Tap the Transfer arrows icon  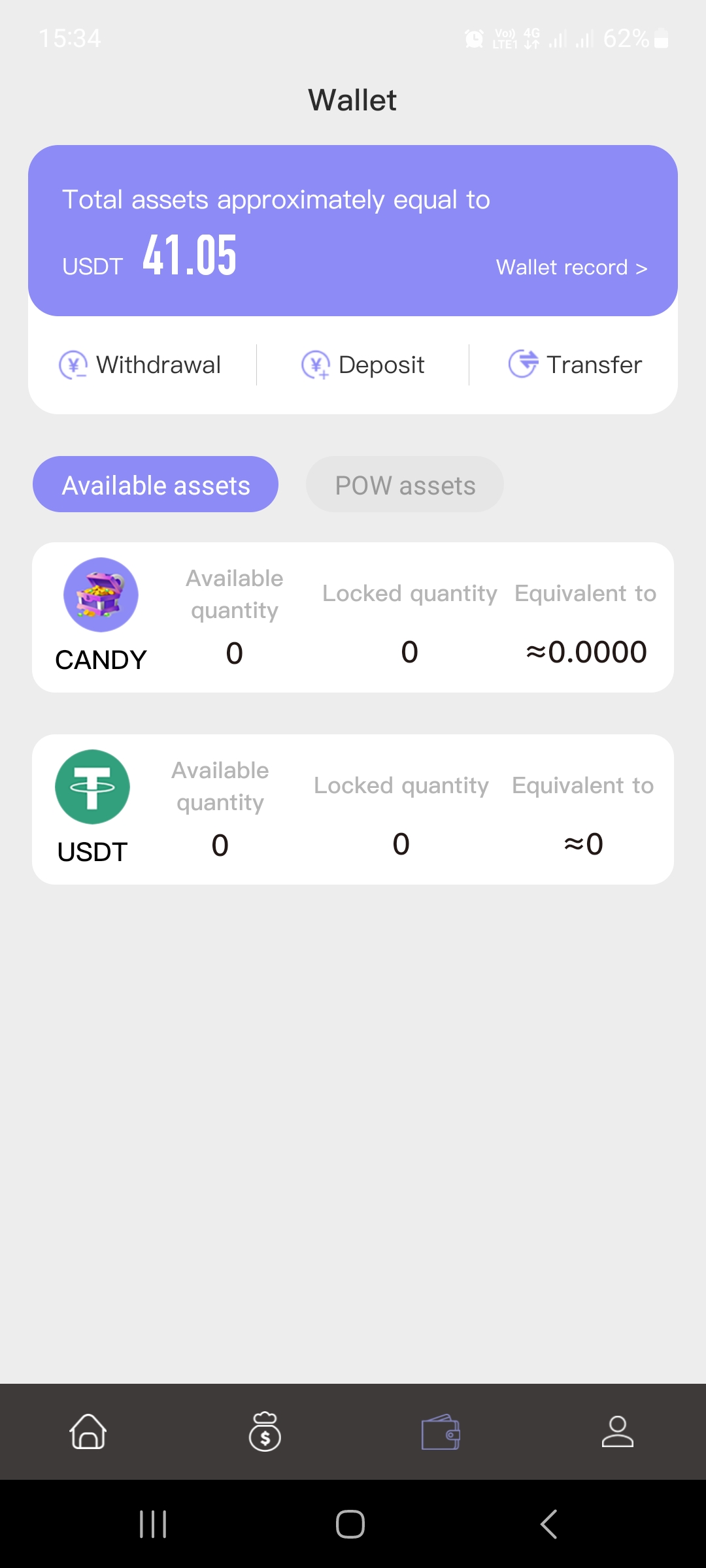[x=523, y=364]
